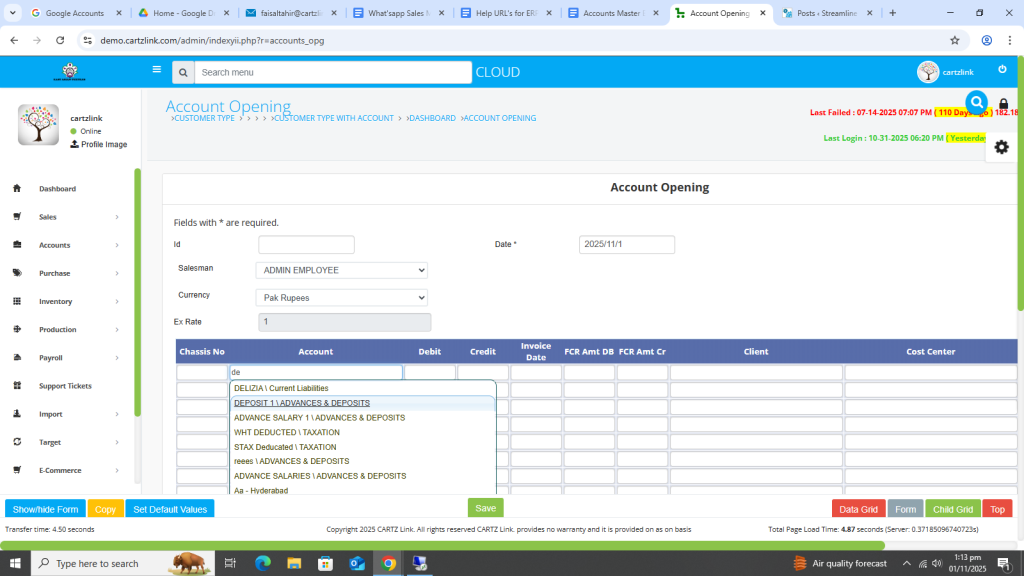Image resolution: width=1024 pixels, height=576 pixels.
Task: Switch to the Accounts Master browser tab
Action: [613, 13]
